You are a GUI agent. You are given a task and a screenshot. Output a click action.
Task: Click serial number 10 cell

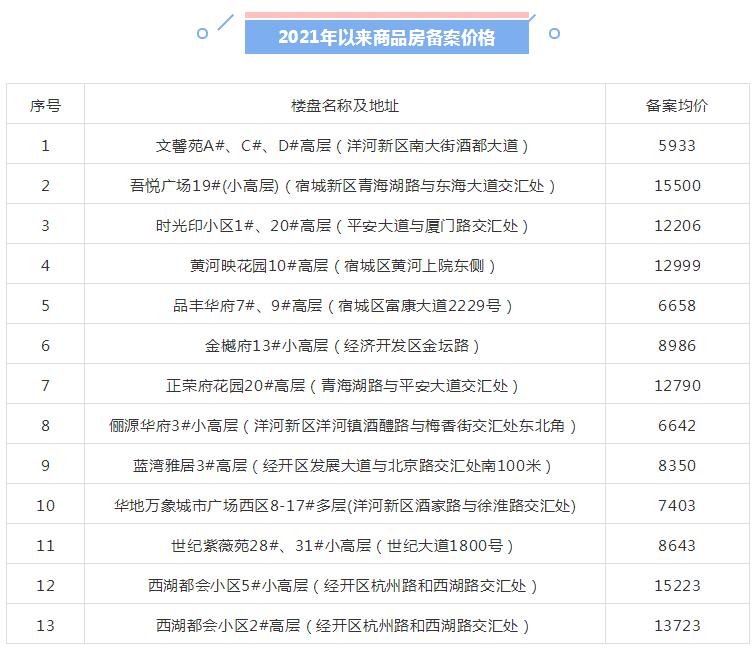[46, 506]
